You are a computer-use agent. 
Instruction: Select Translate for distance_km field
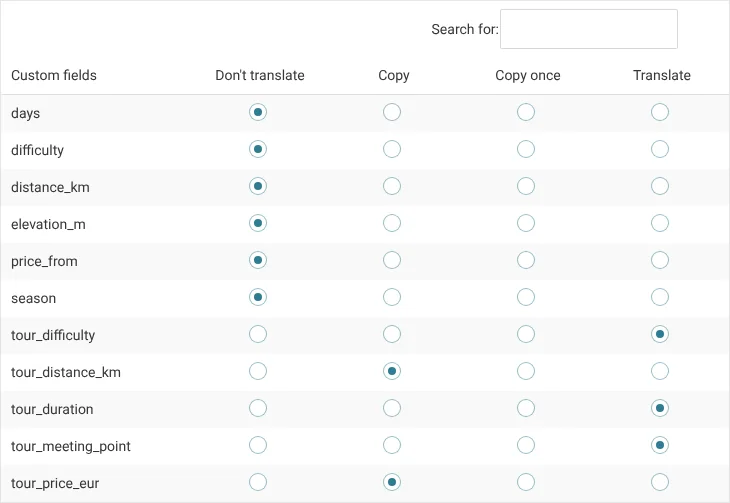pyautogui.click(x=660, y=186)
